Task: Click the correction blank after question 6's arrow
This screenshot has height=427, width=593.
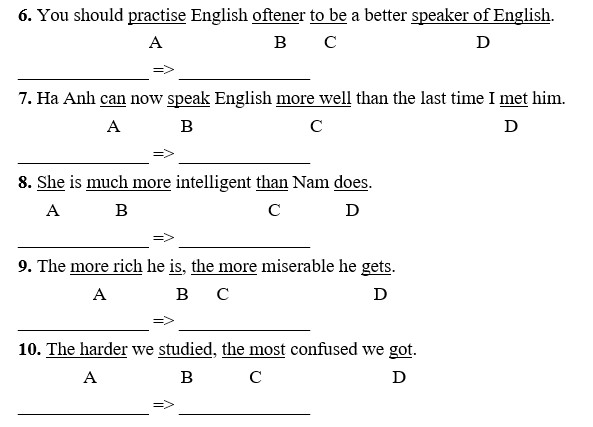Action: (x=245, y=79)
